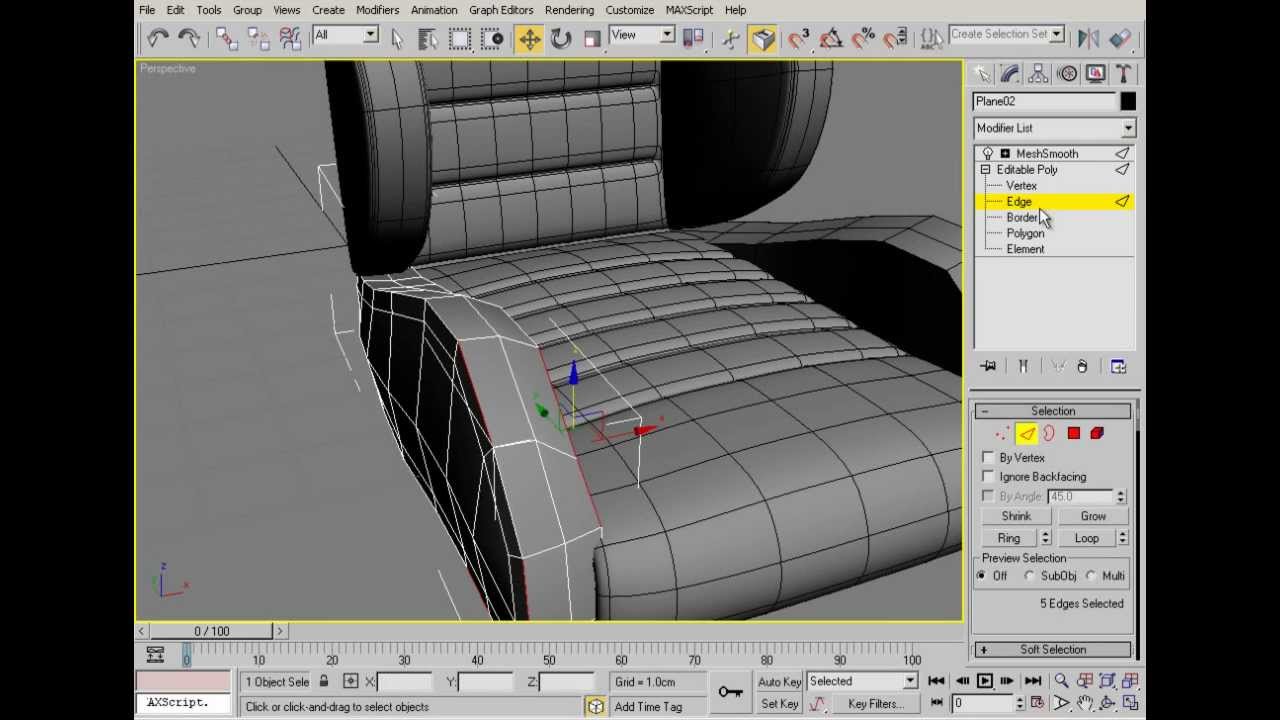Click the Grow selection button
The height and width of the screenshot is (720, 1280).
1093,516
